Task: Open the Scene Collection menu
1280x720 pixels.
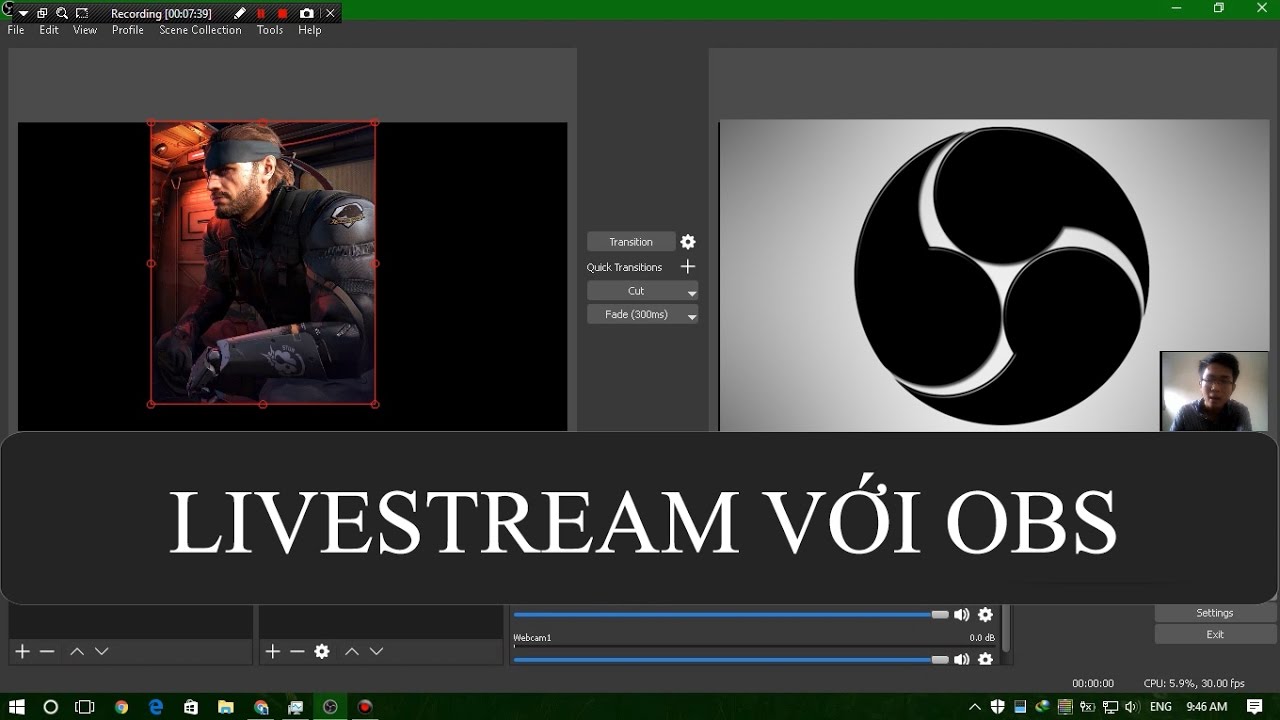Action: pyautogui.click(x=200, y=30)
